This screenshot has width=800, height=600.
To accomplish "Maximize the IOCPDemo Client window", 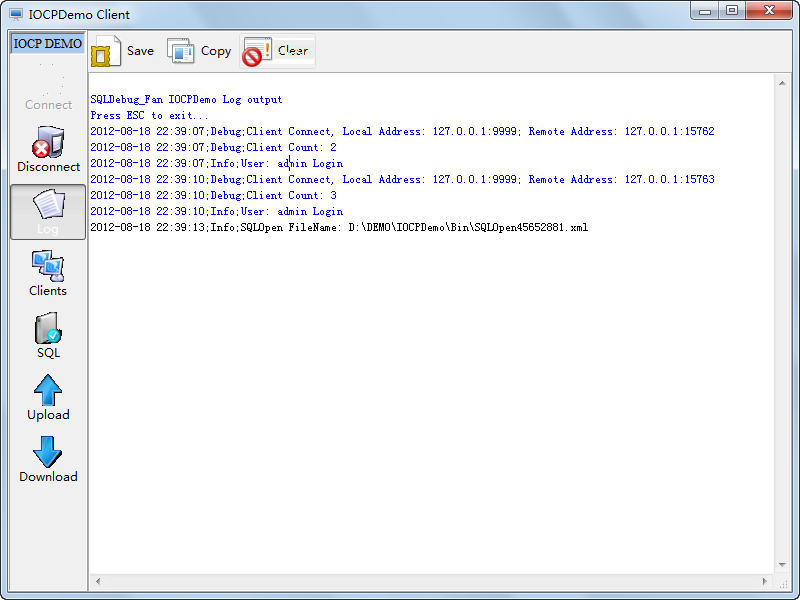I will pos(732,10).
